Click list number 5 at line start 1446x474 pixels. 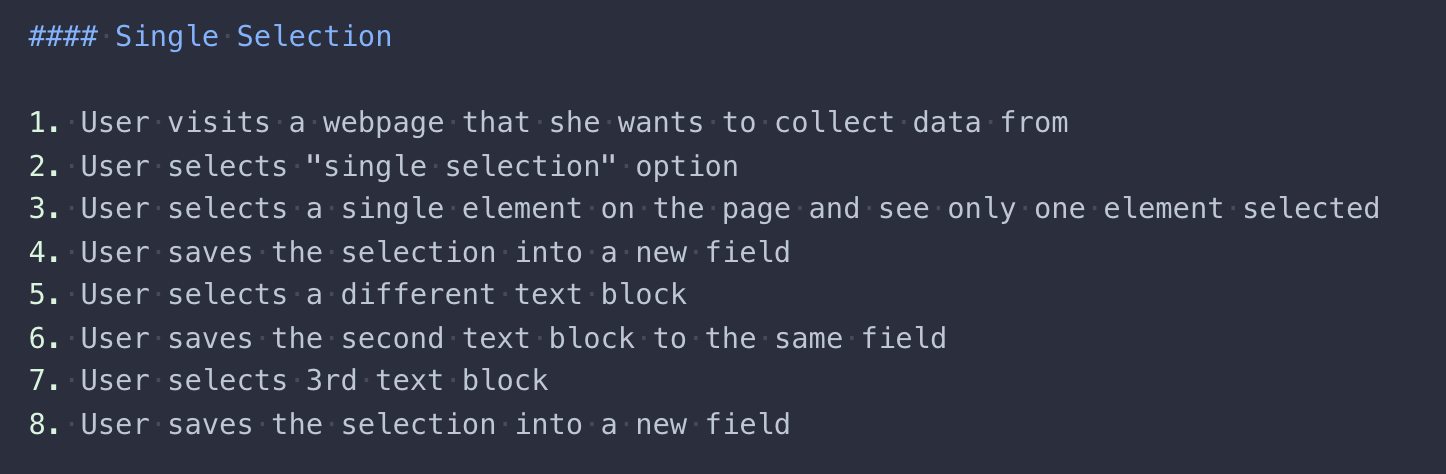45,295
